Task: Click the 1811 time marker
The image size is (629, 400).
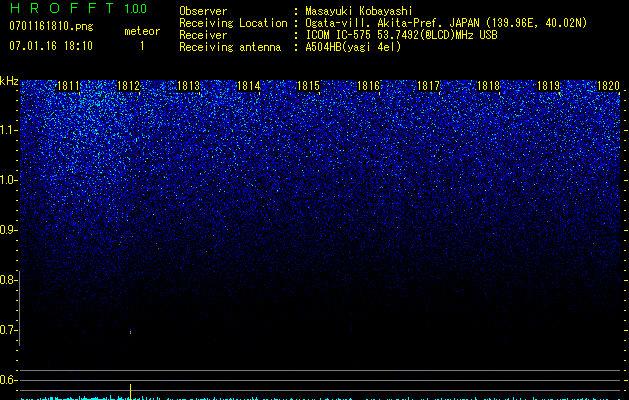Action: (68, 86)
